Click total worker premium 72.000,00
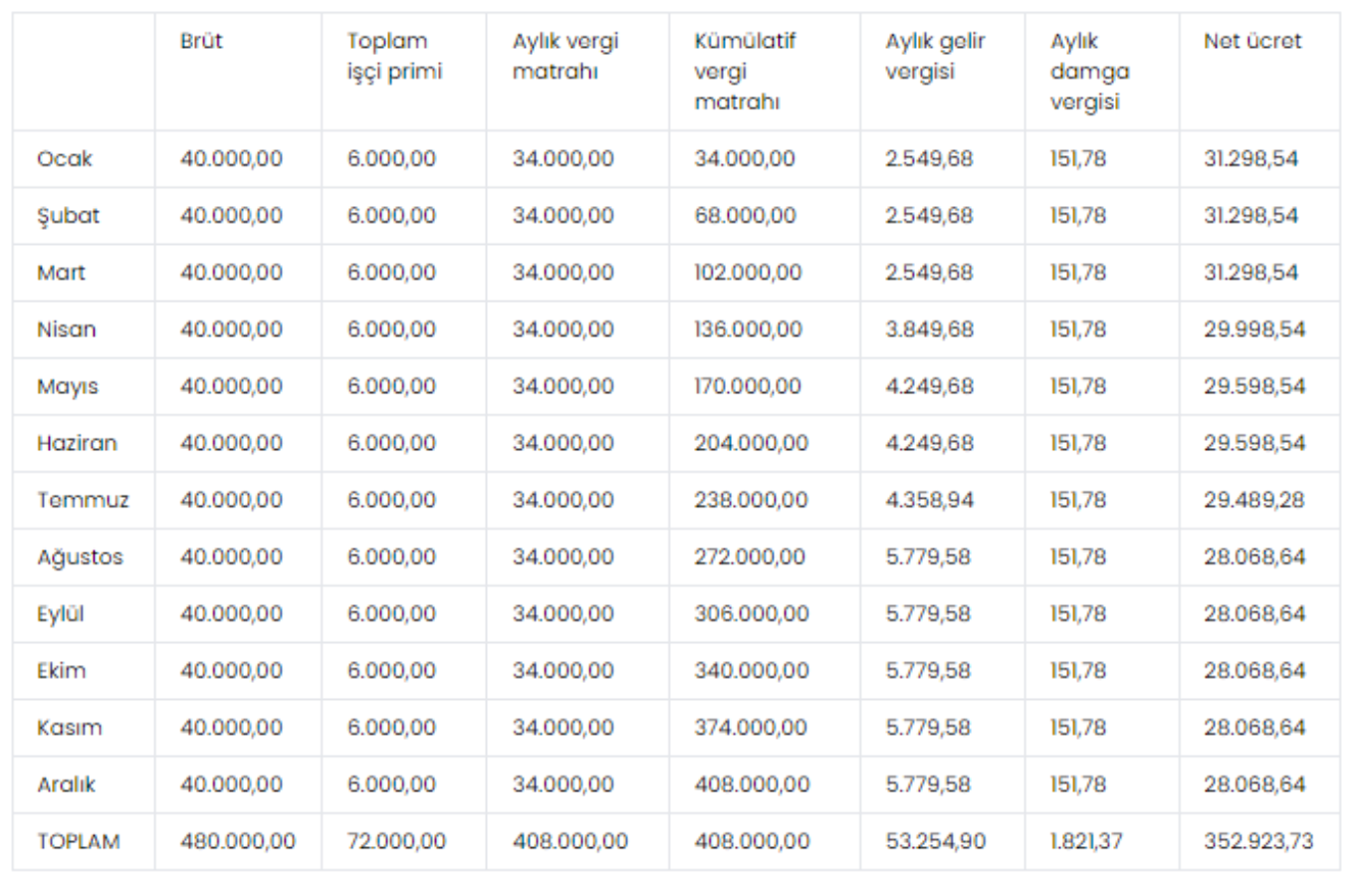This screenshot has height=896, width=1358. (x=396, y=841)
